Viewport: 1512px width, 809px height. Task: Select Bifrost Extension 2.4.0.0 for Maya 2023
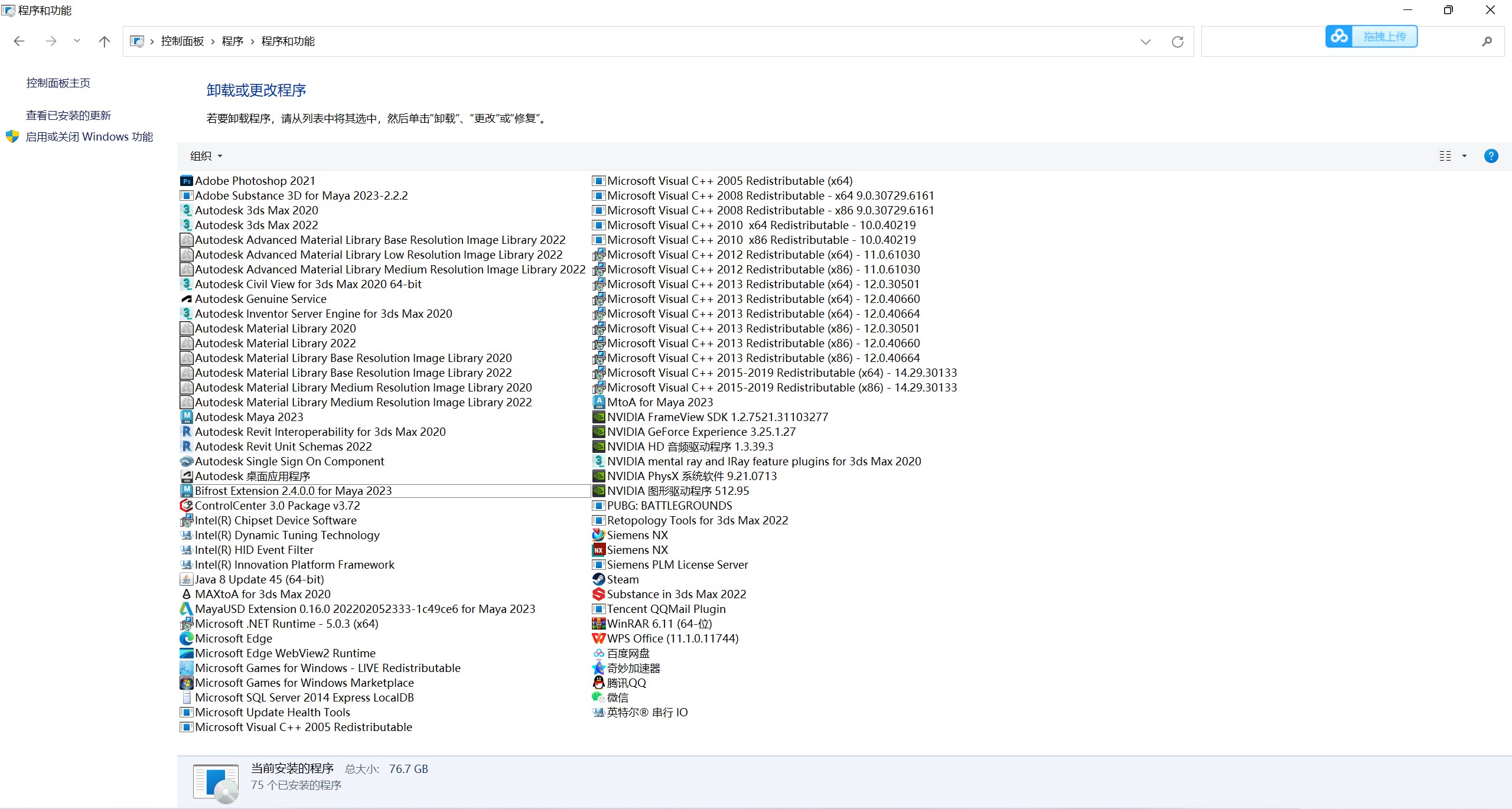tap(384, 491)
